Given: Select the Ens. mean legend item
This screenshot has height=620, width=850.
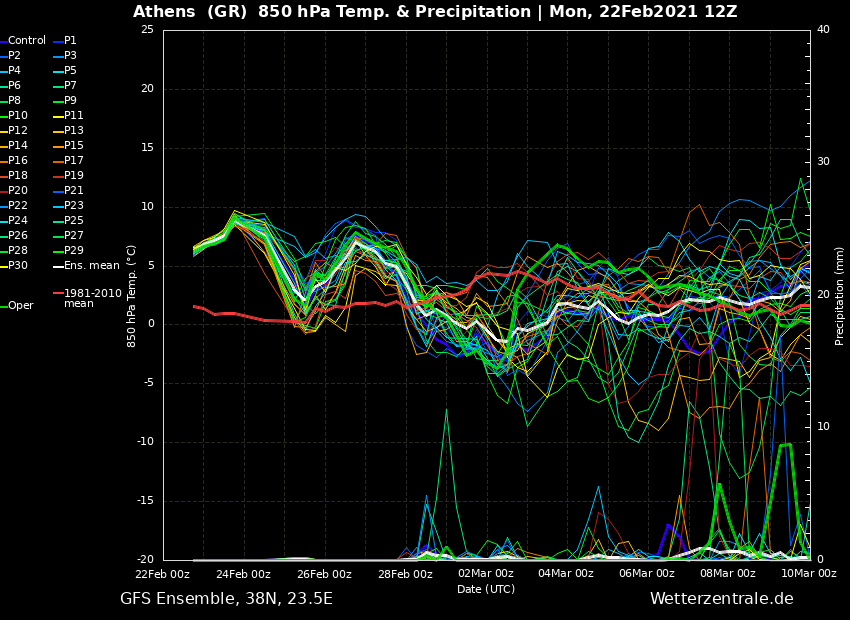Looking at the screenshot, I should [x=91, y=266].
